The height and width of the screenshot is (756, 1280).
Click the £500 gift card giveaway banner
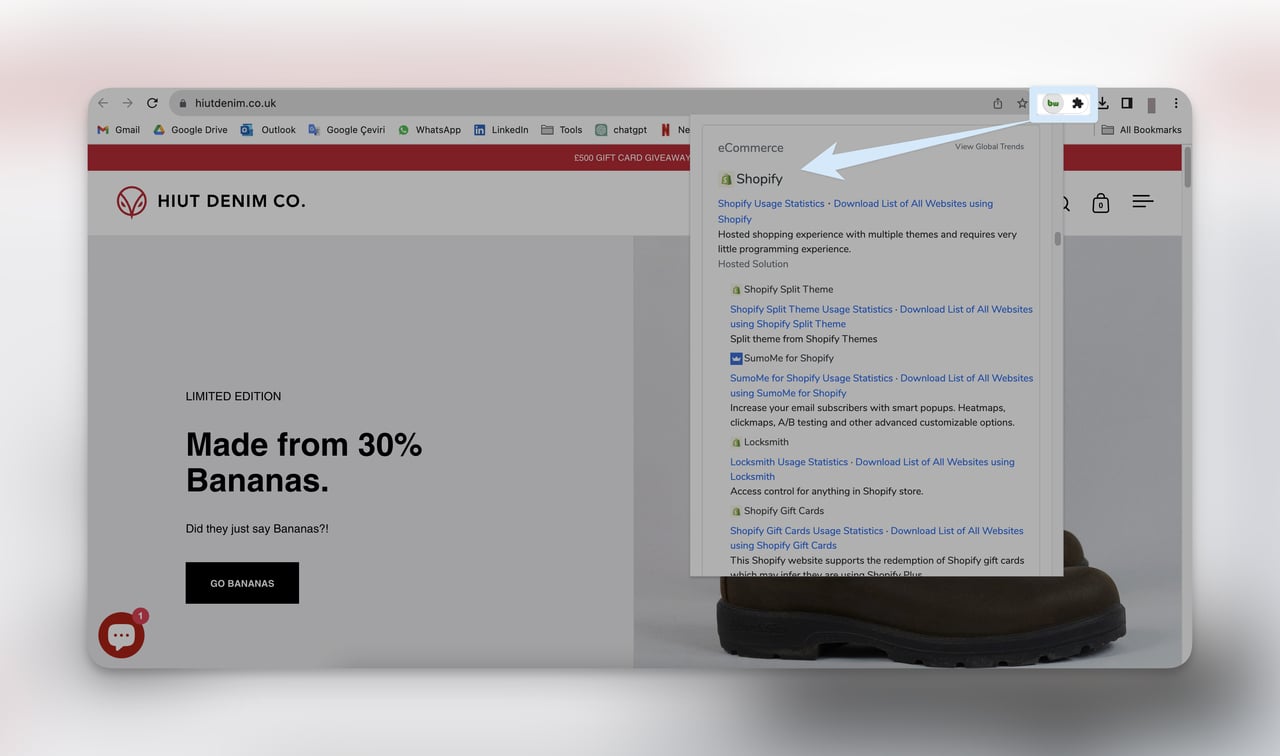[x=632, y=158]
